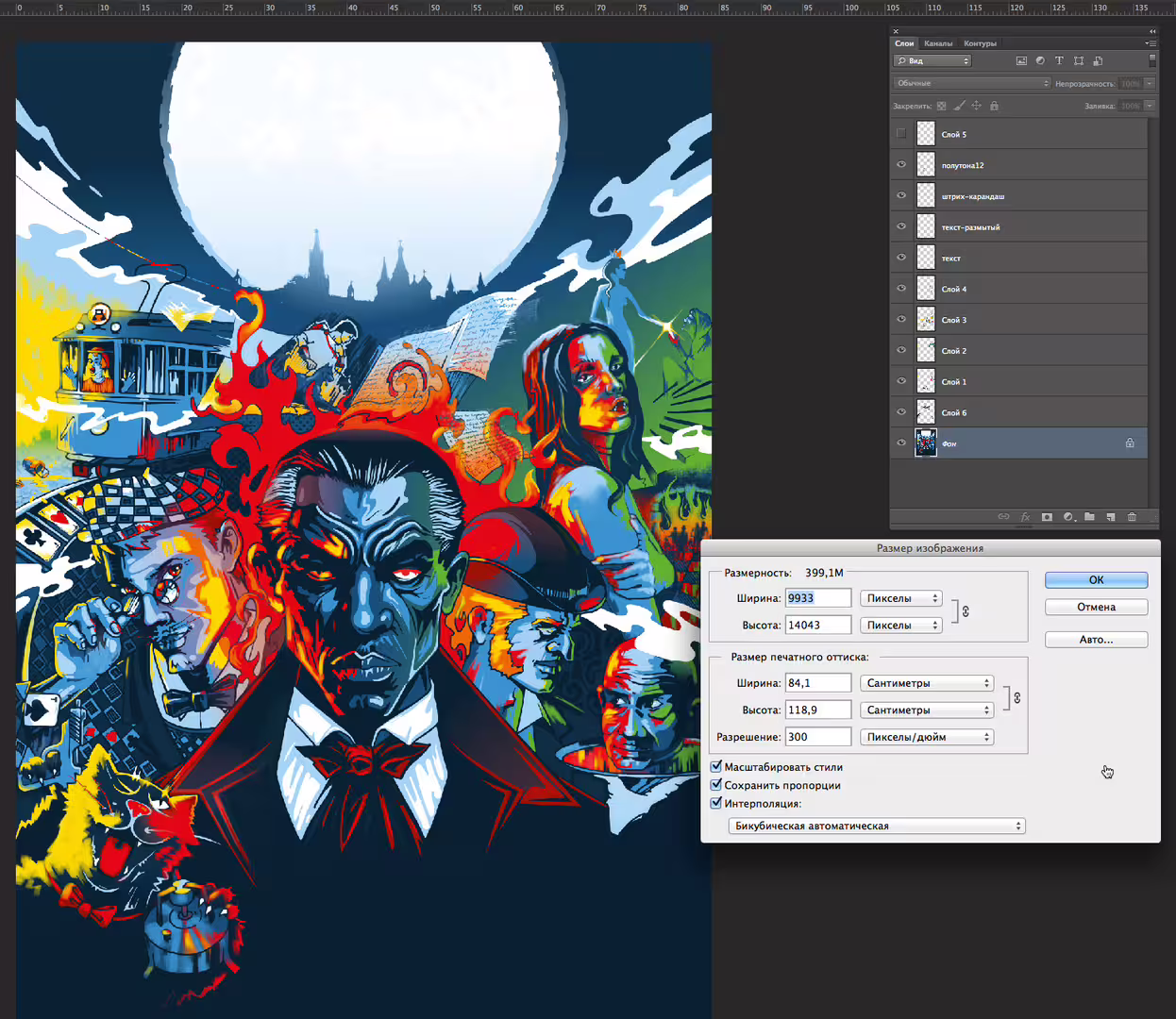Open the Заливка fill arrow
Screen dimensions: 1176x1019
click(x=1150, y=106)
